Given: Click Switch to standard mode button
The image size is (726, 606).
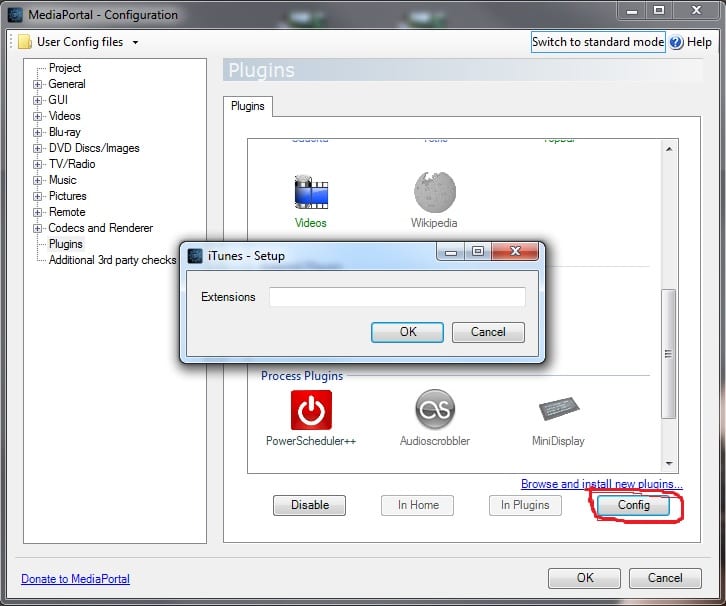Looking at the screenshot, I should click(x=598, y=42).
